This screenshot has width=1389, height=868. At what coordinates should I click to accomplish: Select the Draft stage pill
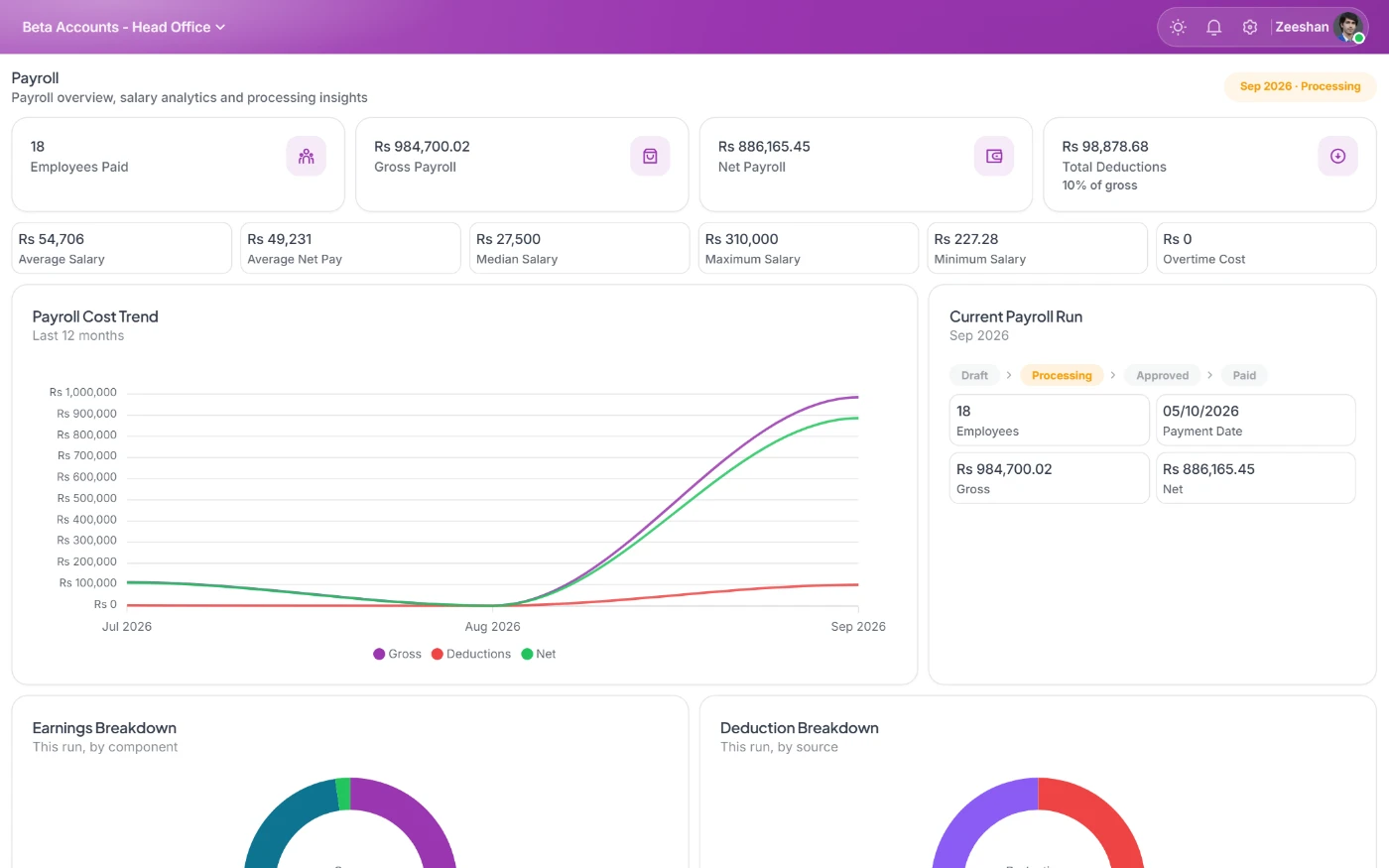tap(974, 375)
